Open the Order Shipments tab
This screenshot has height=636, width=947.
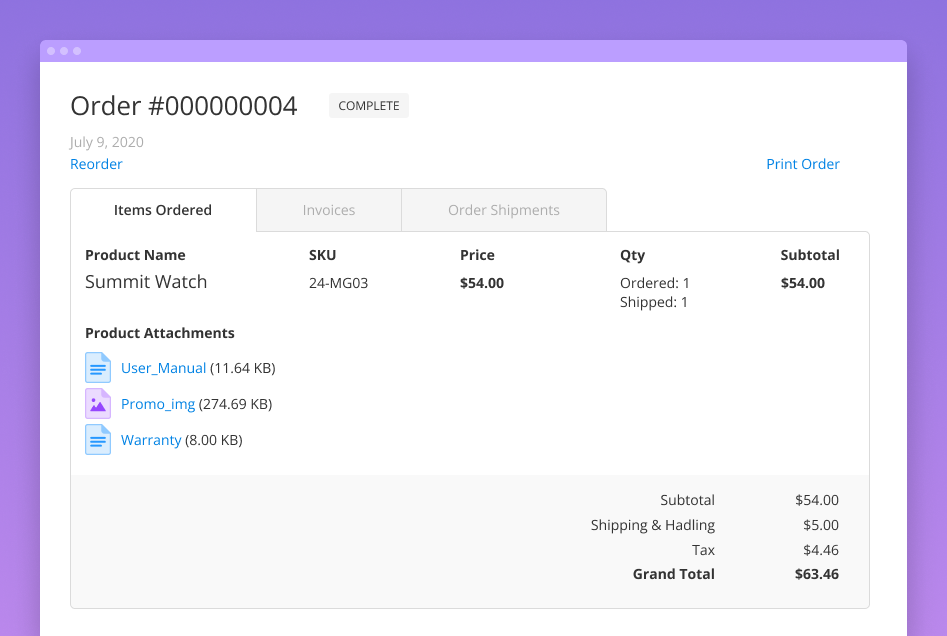[x=503, y=210]
